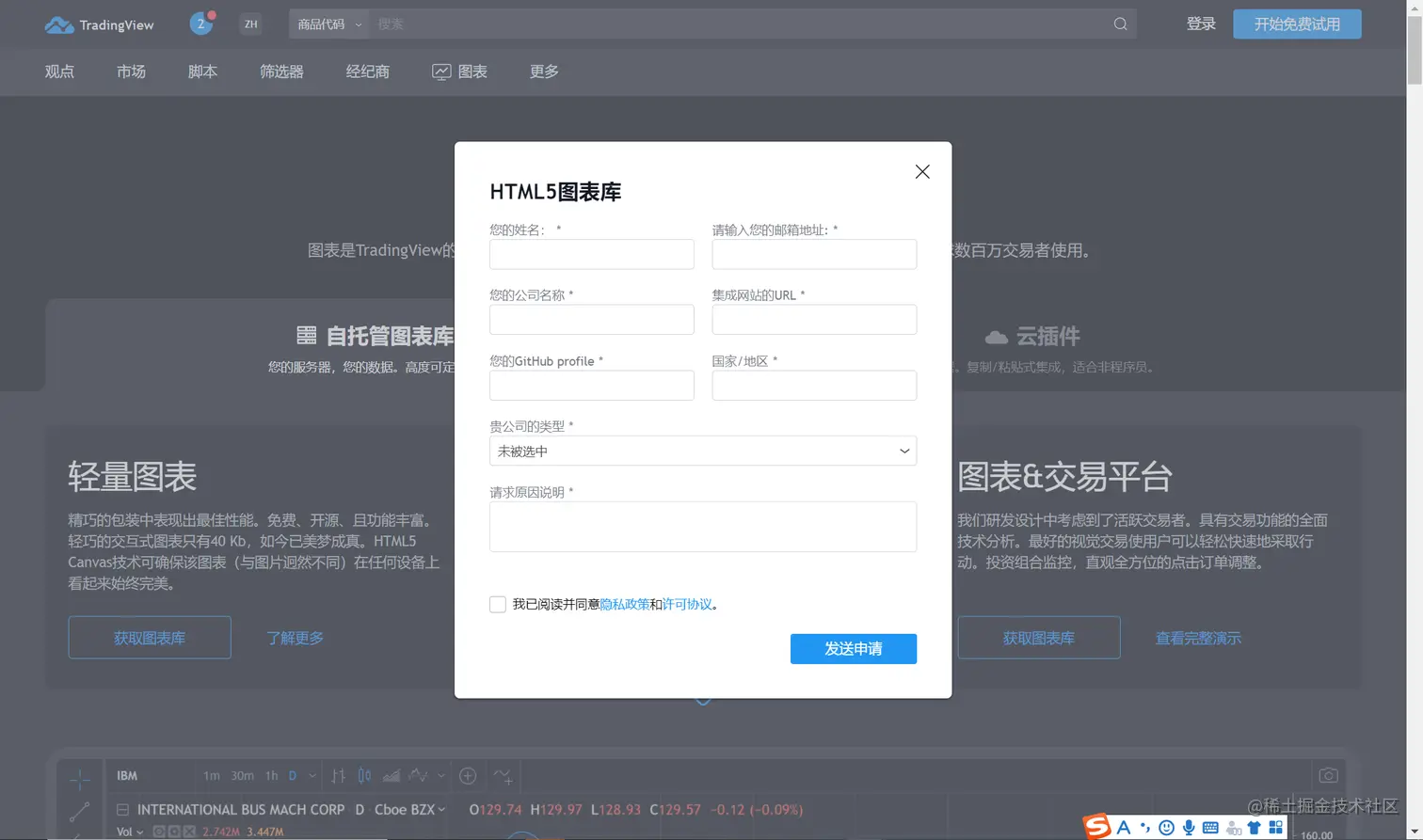Open indicators via the squiggle-plus icon
Viewport: 1423px width, 840px height.
(504, 776)
